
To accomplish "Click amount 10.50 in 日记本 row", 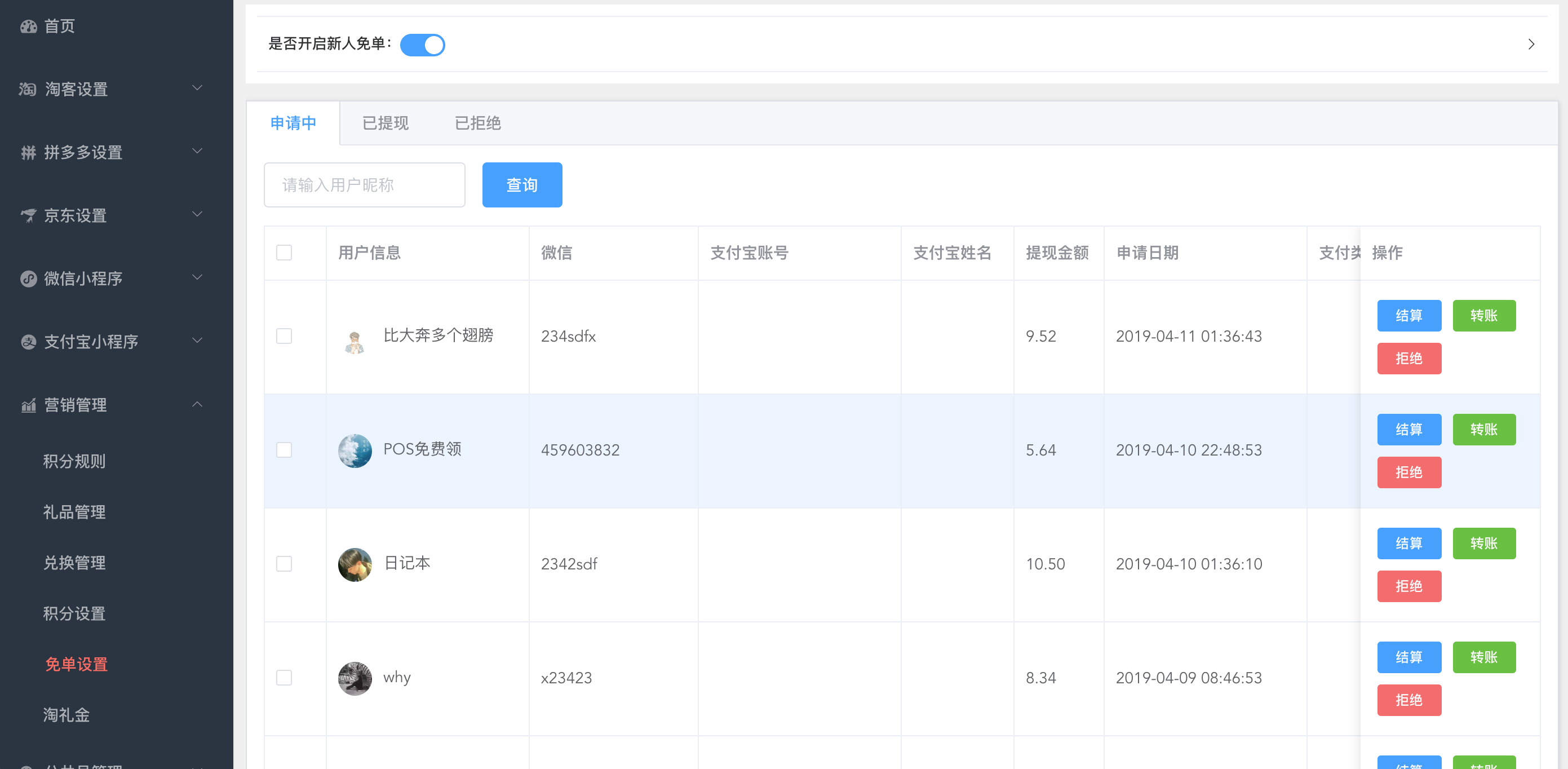I will tap(1045, 564).
